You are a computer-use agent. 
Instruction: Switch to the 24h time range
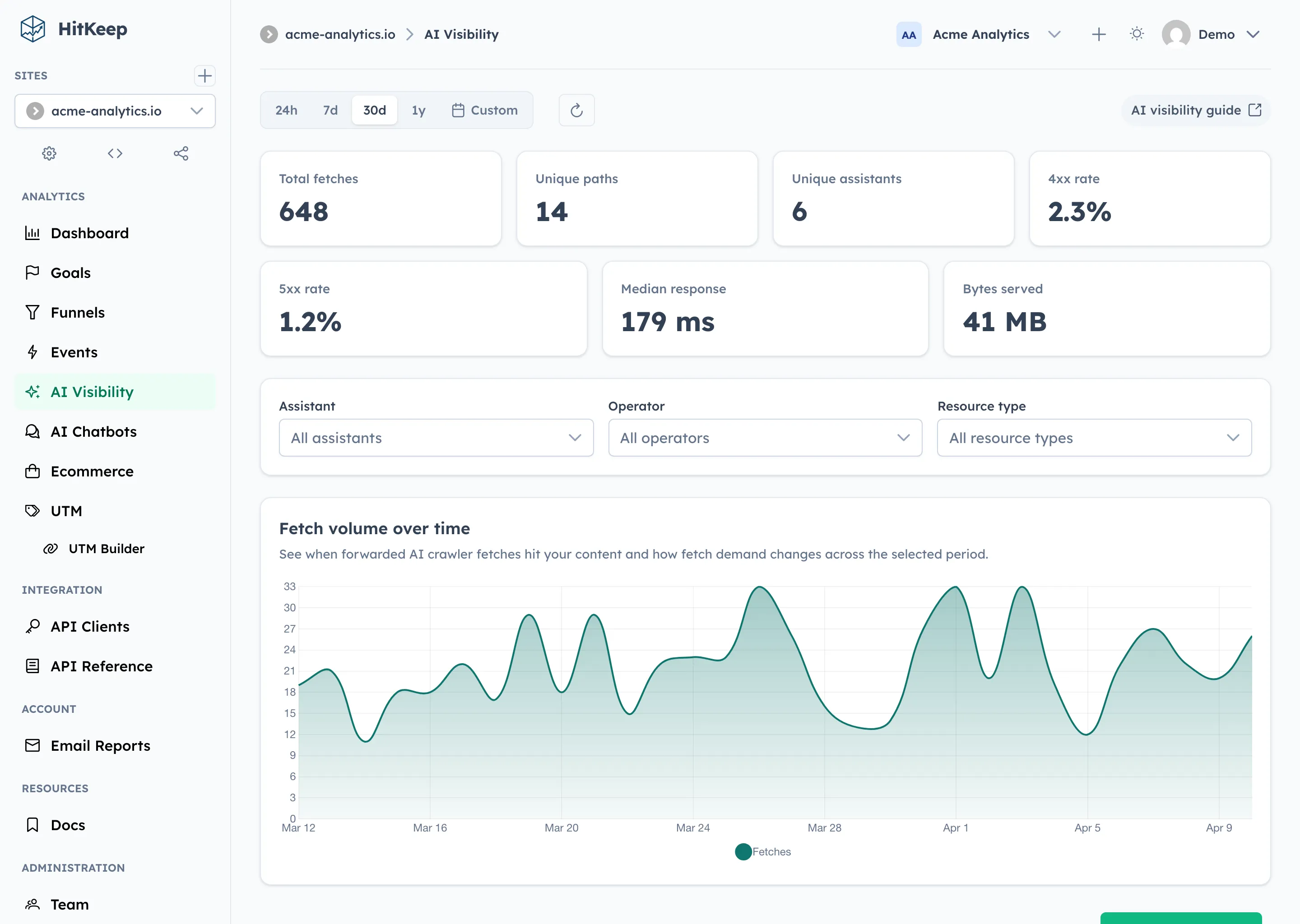(x=286, y=110)
